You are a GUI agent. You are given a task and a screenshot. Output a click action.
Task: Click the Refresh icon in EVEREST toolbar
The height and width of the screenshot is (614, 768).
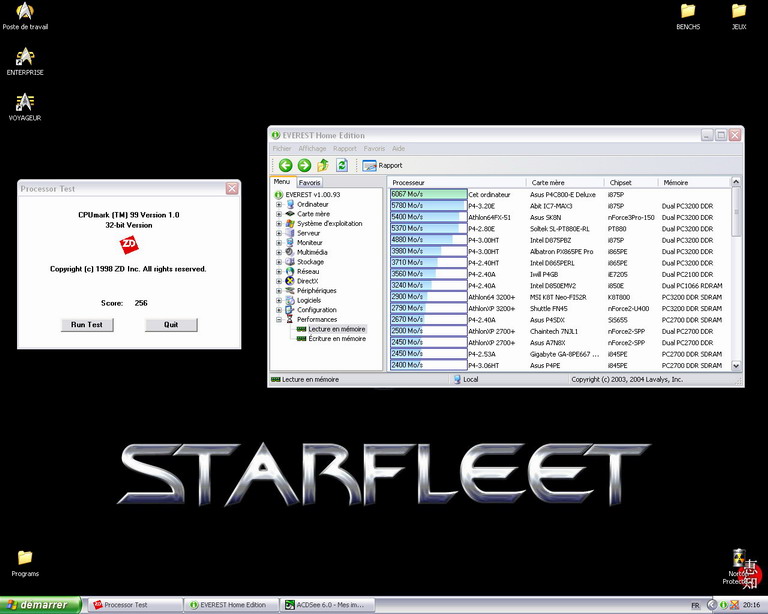point(342,165)
